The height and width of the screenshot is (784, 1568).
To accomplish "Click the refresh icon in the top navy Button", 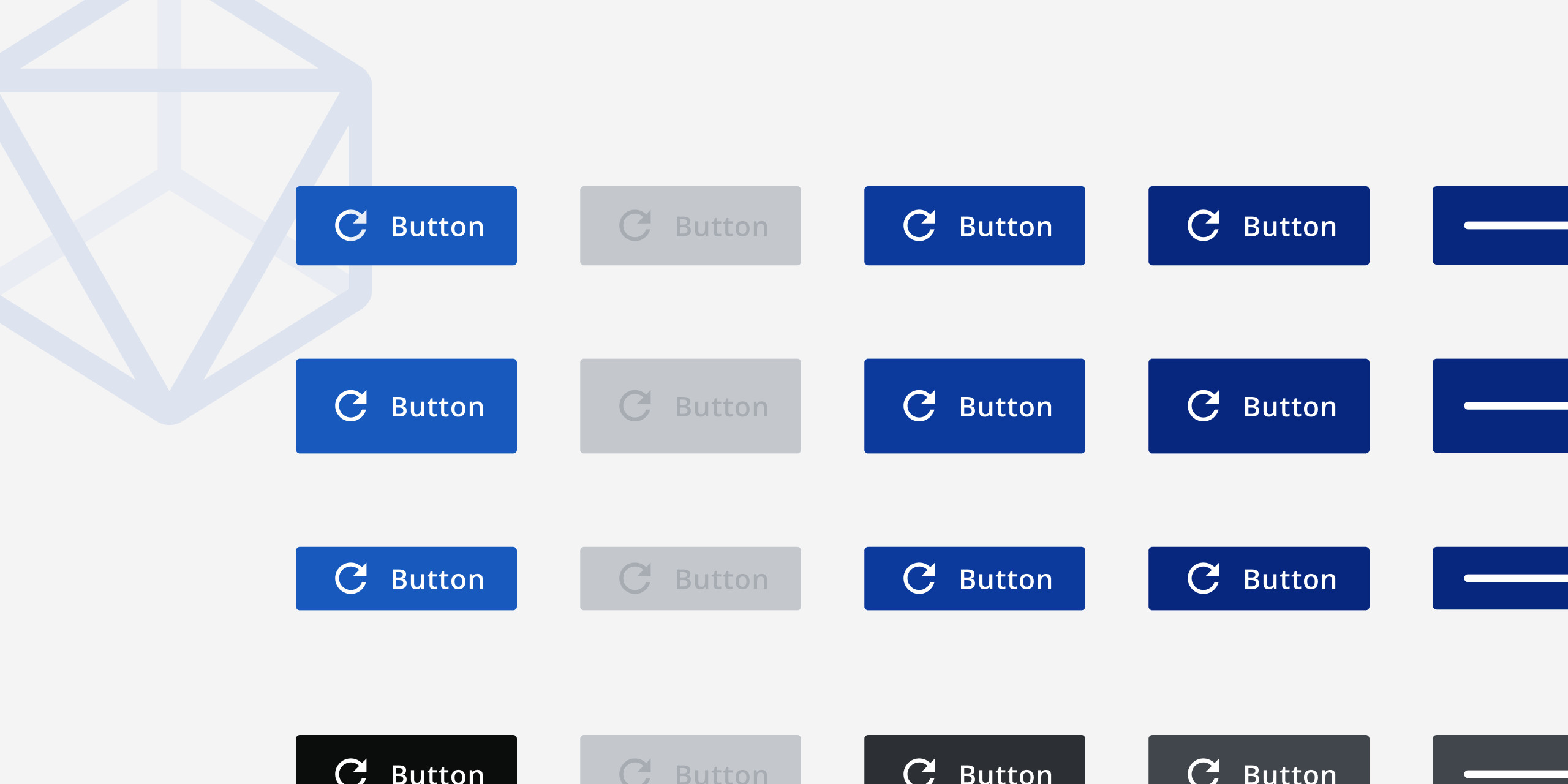I will [1204, 225].
